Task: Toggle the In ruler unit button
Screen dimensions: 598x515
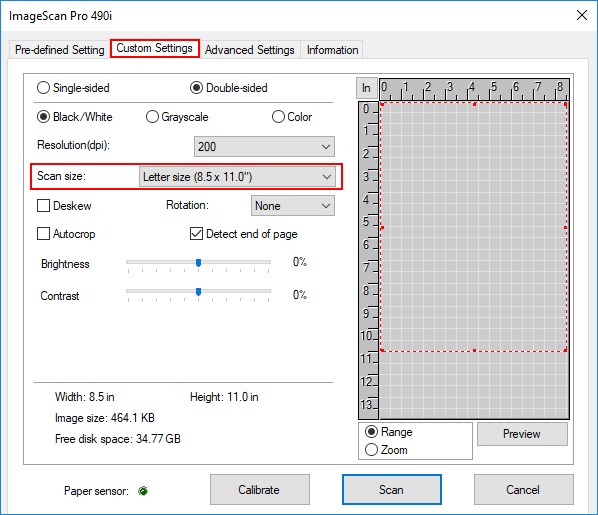Action: coord(367,88)
